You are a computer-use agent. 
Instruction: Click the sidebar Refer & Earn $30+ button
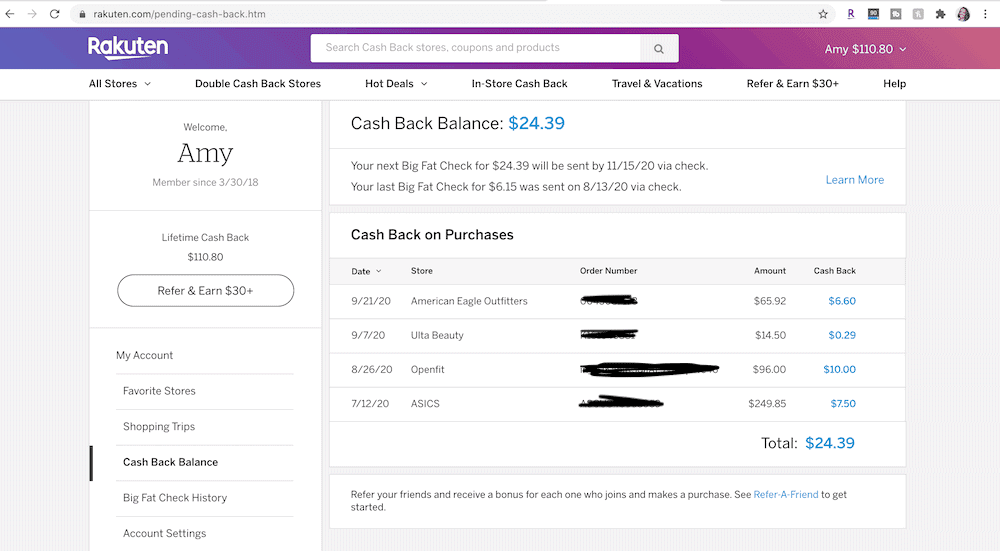(205, 291)
